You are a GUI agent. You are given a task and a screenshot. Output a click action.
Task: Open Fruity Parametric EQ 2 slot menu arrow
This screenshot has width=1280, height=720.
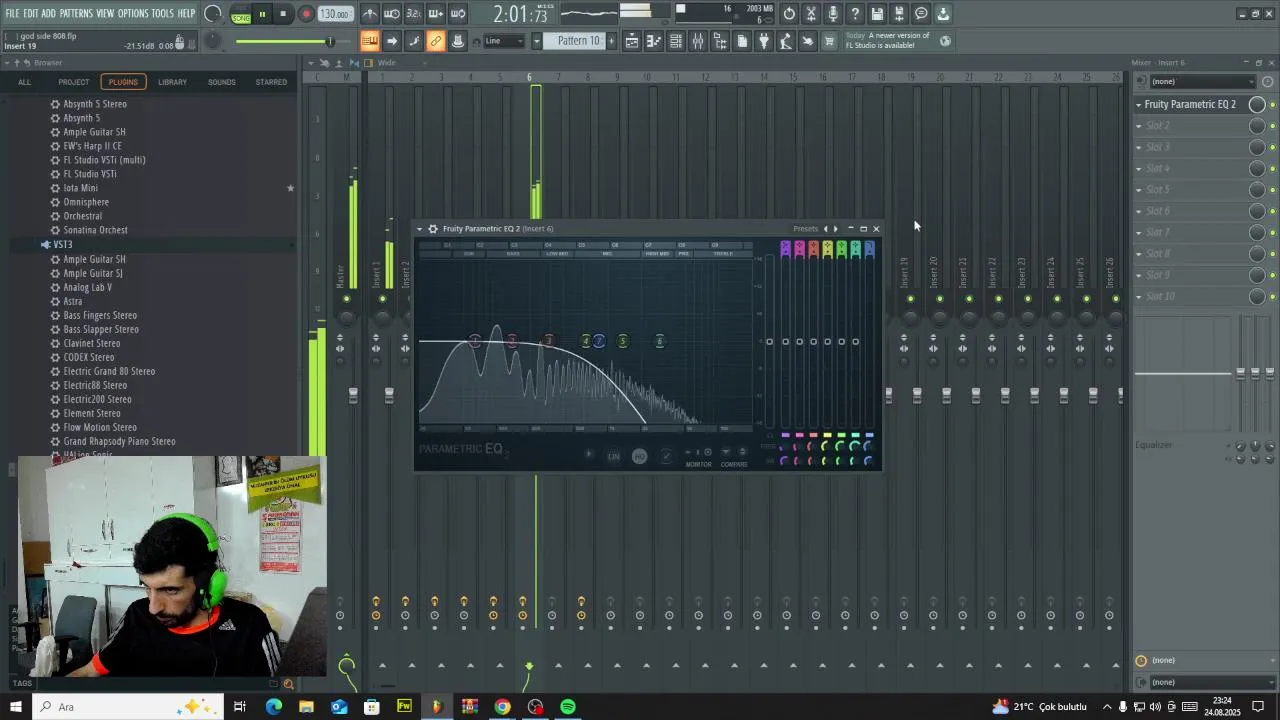pyautogui.click(x=1139, y=104)
